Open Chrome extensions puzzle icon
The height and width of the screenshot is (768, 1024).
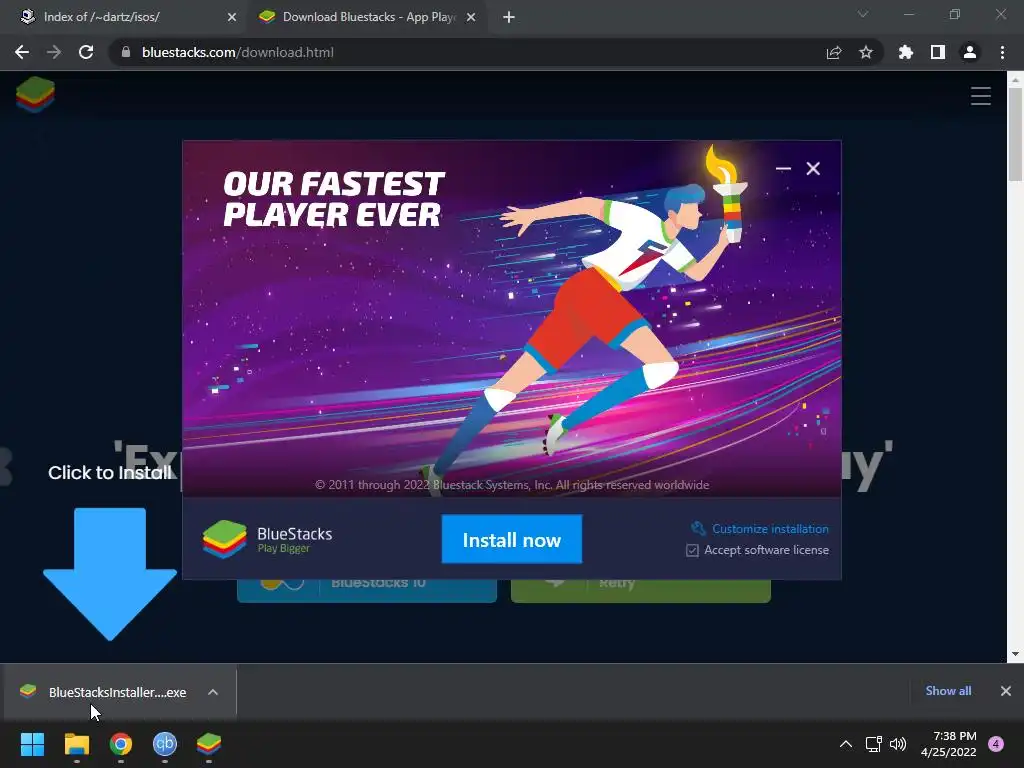tap(906, 52)
